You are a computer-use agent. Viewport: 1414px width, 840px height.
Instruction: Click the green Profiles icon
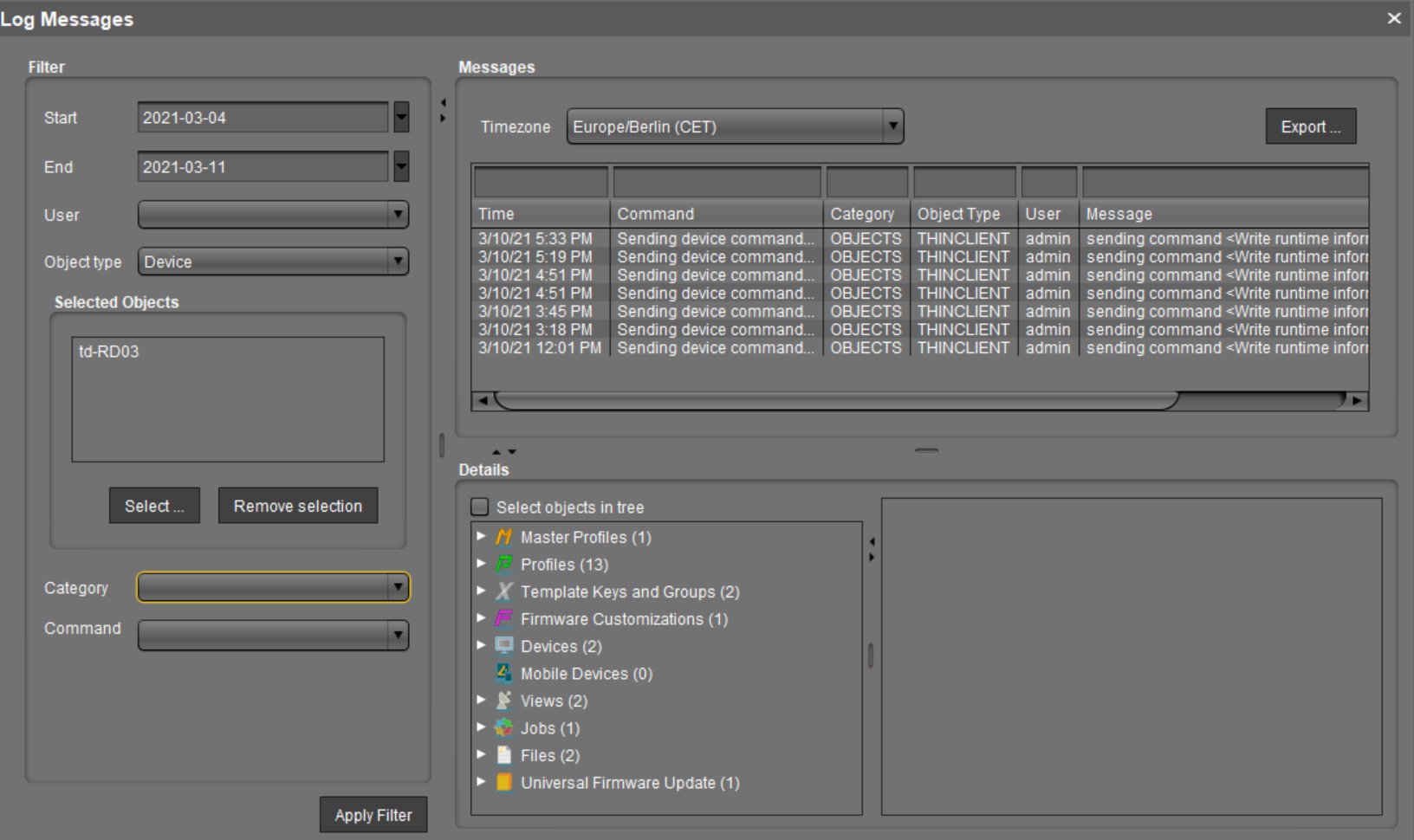(503, 565)
